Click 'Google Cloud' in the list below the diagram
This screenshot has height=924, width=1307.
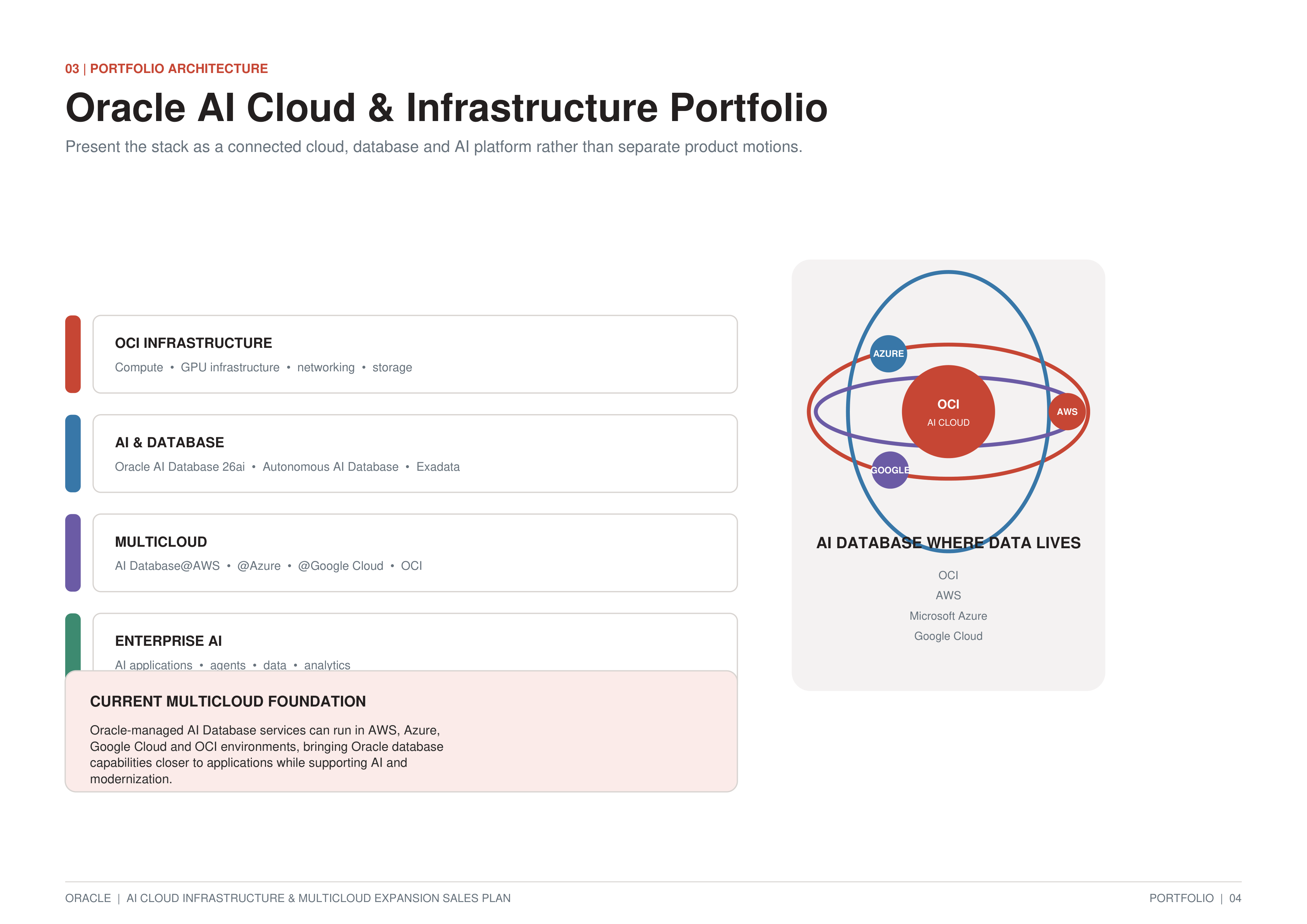pyautogui.click(x=948, y=636)
